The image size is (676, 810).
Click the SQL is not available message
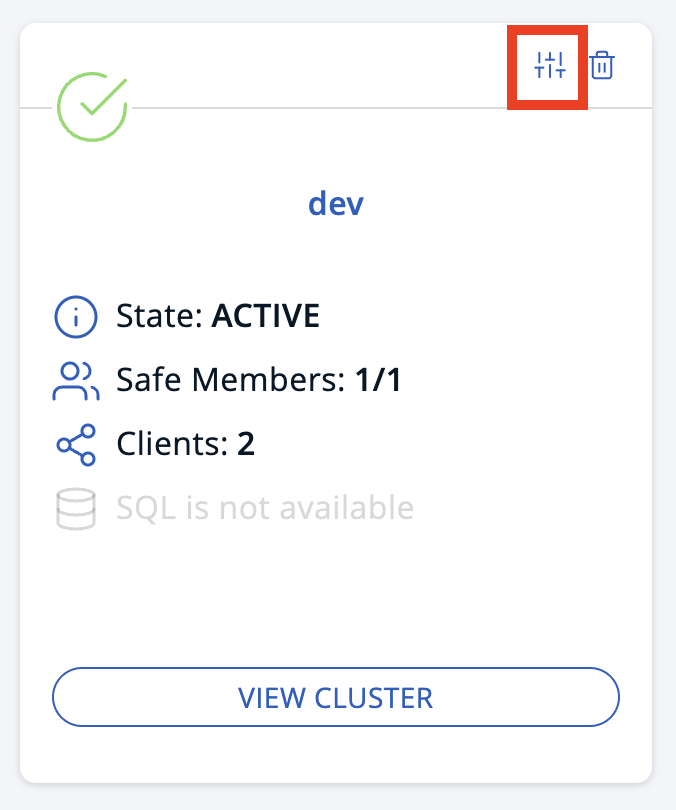(265, 507)
